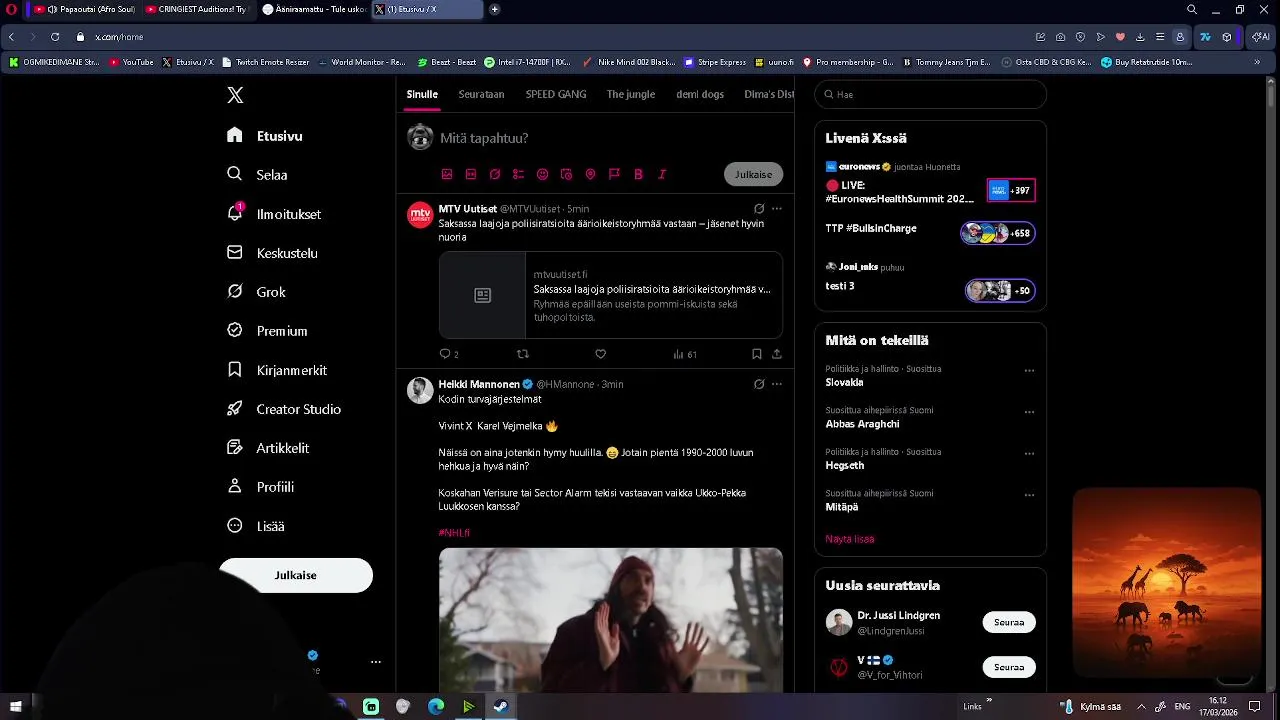Open Ilmoitukset notifications

coord(273,214)
